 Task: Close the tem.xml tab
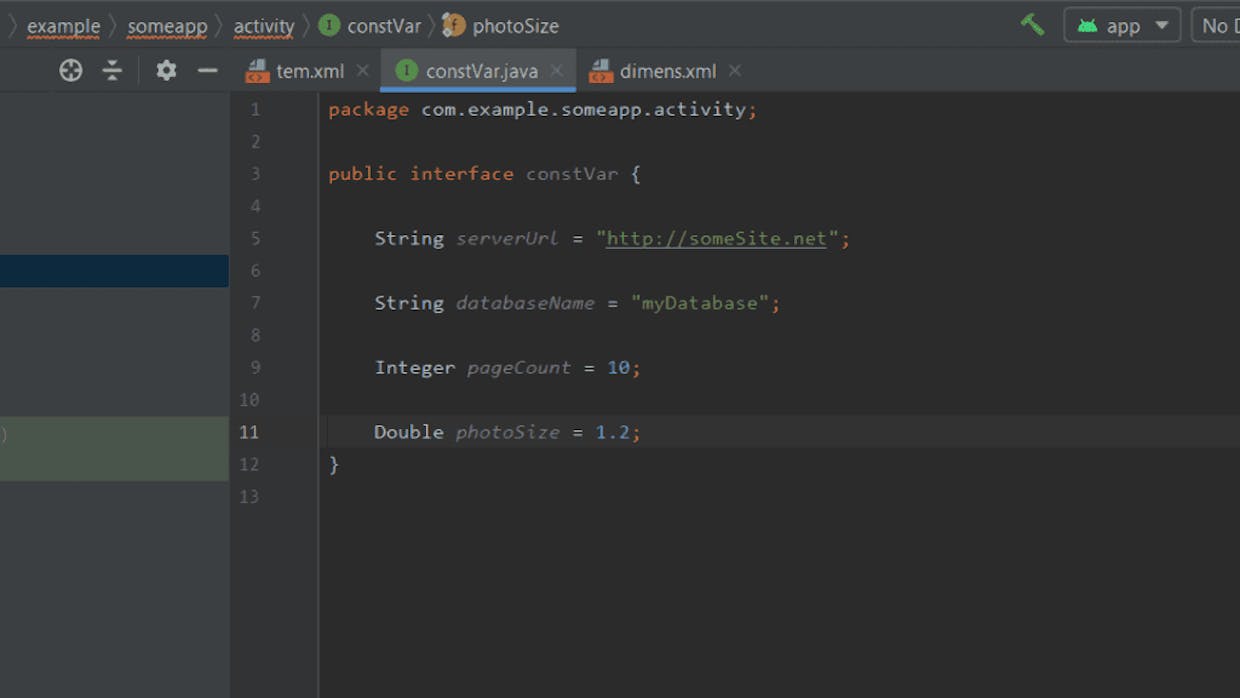(x=363, y=71)
